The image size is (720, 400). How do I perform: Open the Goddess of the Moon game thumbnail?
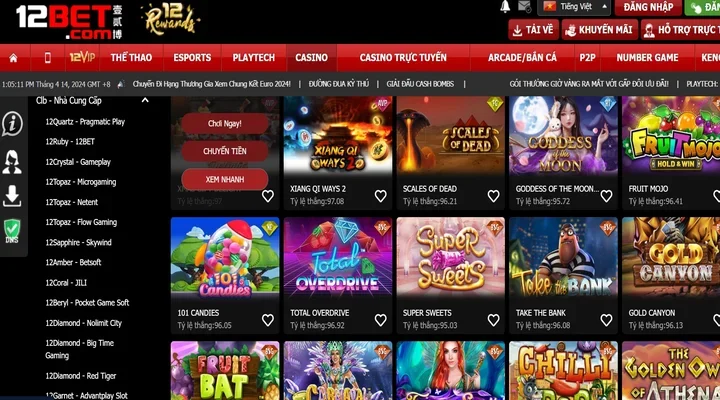(563, 136)
